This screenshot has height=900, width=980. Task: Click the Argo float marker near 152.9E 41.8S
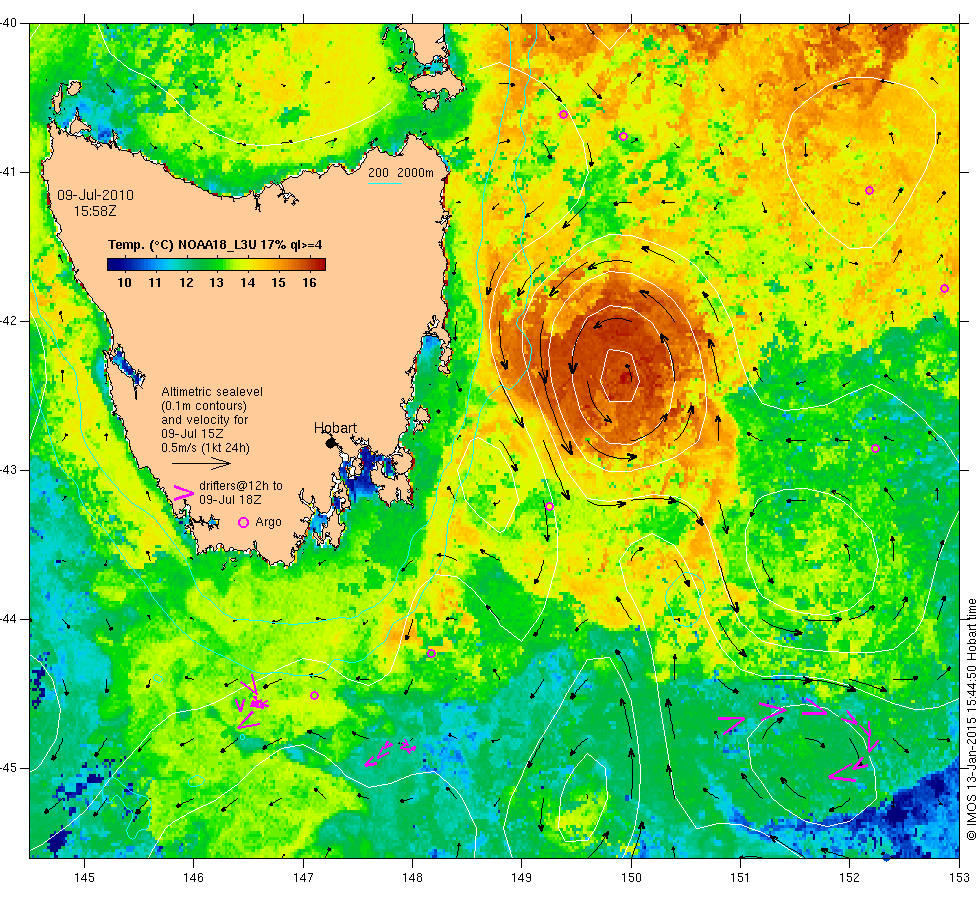[944, 289]
